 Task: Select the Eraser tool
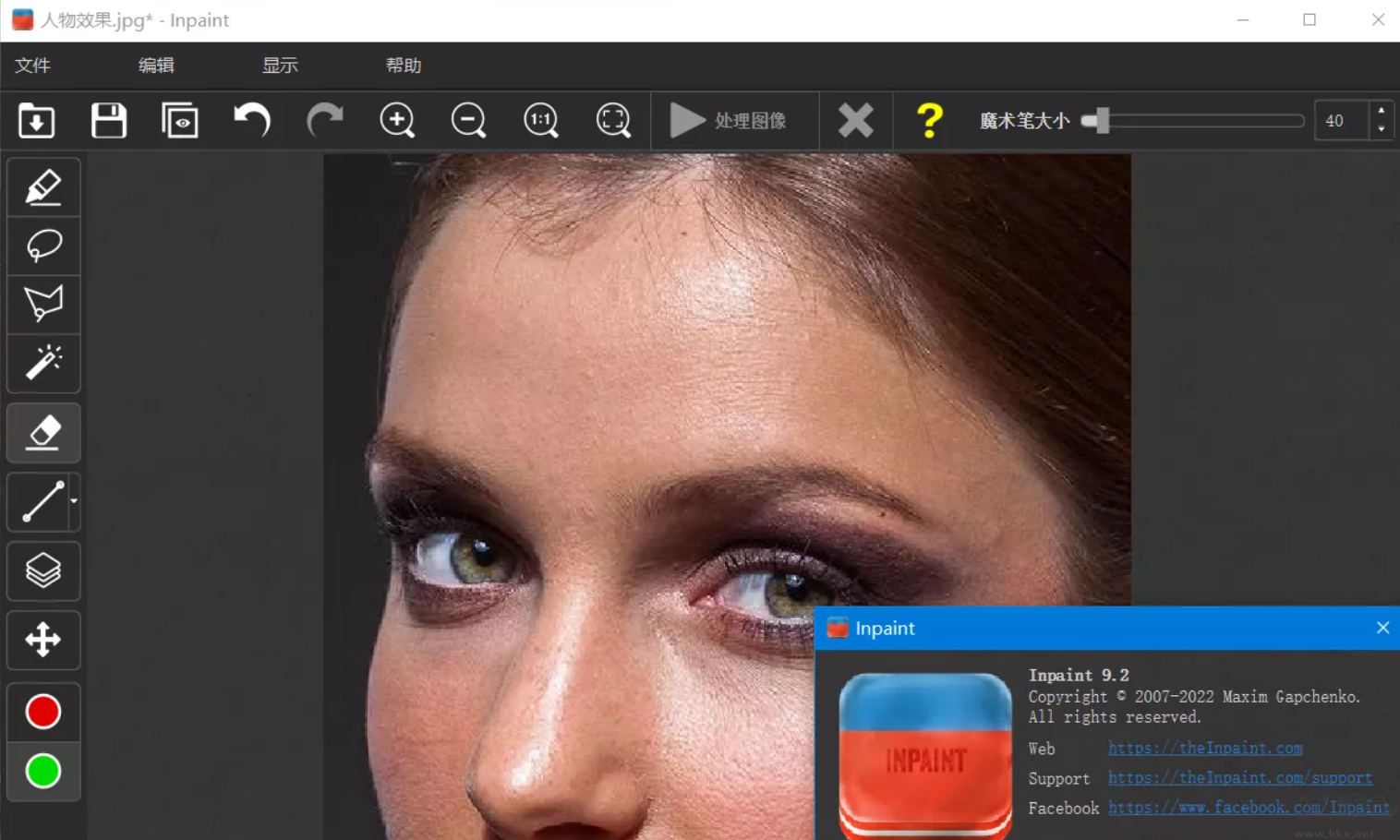click(x=43, y=432)
